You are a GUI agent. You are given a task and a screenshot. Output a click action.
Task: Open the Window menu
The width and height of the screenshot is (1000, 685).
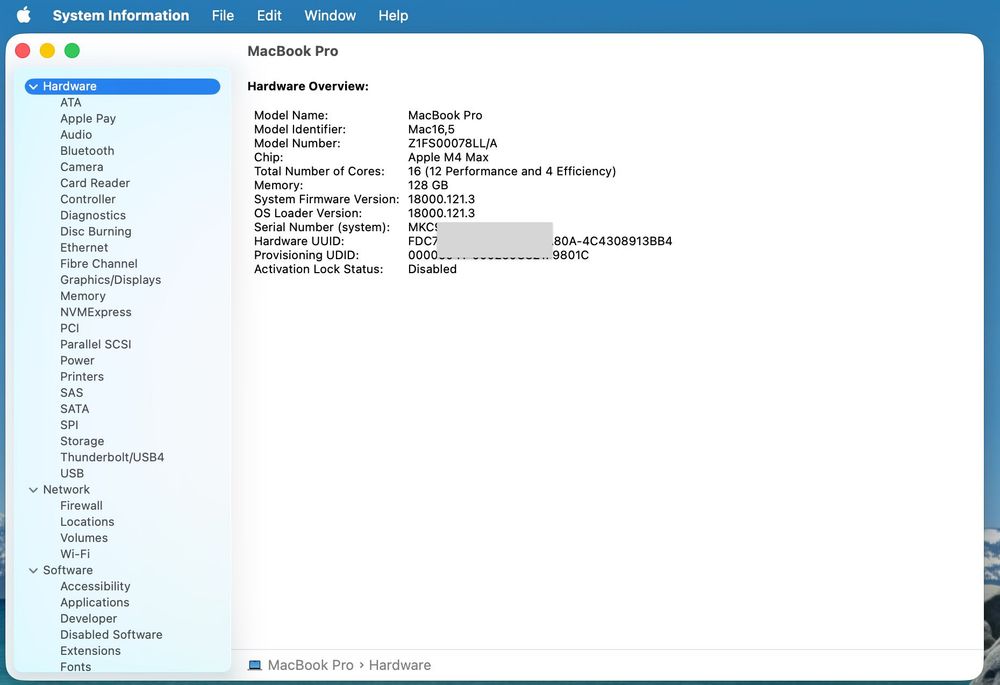point(330,15)
